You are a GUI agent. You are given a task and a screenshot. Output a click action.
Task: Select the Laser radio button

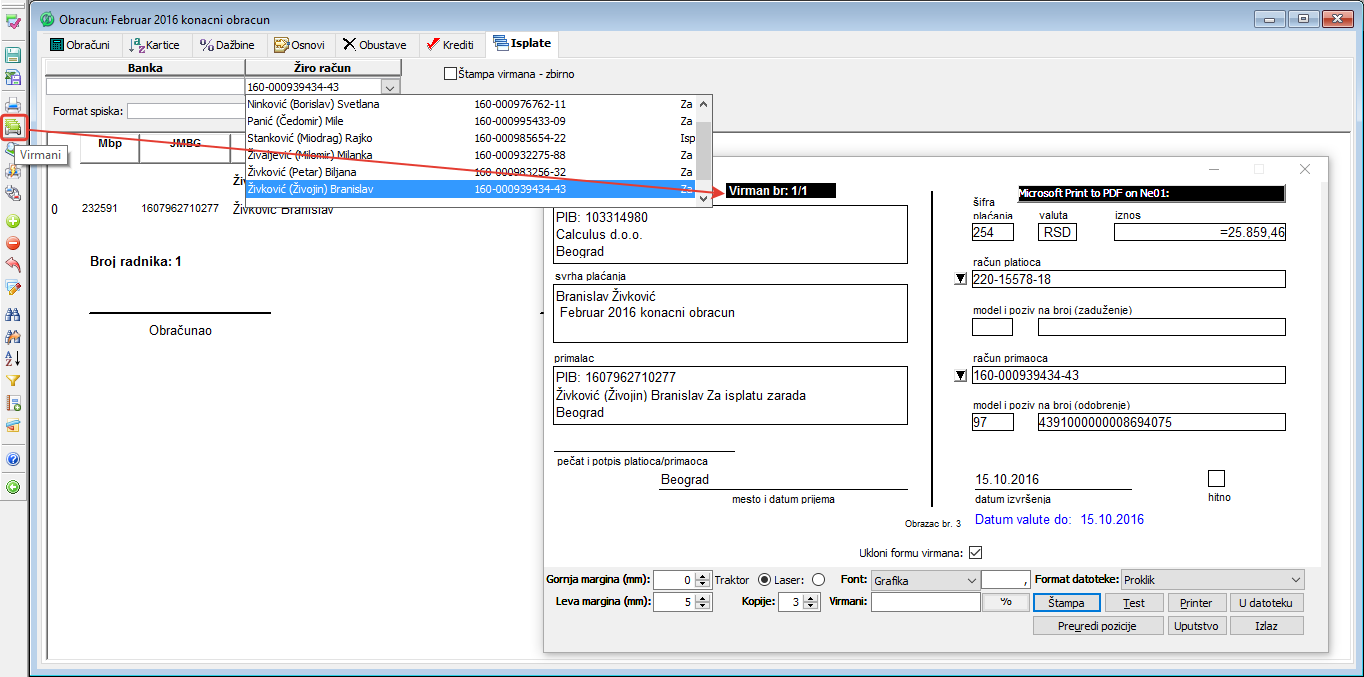point(819,580)
